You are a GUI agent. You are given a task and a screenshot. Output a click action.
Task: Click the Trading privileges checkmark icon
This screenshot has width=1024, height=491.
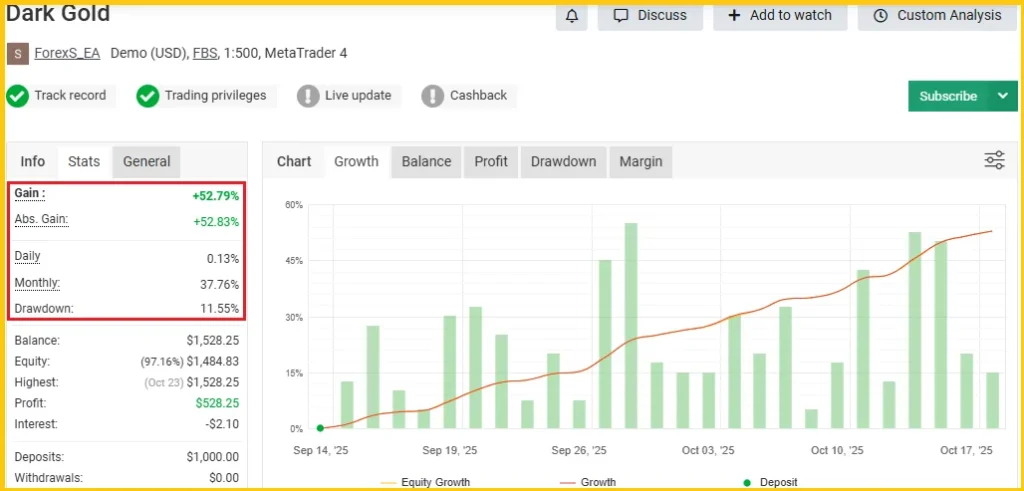(x=148, y=96)
